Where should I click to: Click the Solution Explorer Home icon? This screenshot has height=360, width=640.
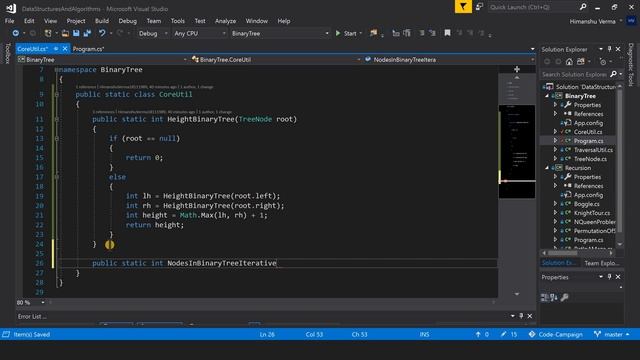coord(569,62)
